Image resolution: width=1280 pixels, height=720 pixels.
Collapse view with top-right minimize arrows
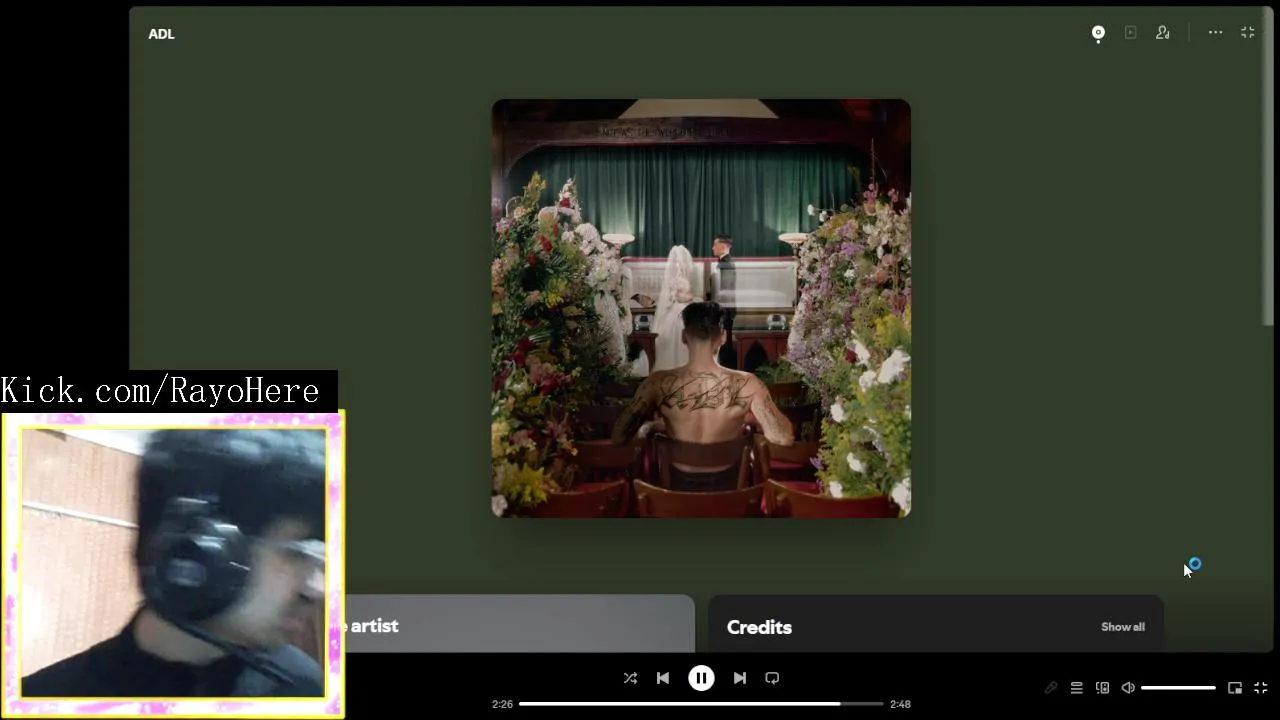point(1248,33)
